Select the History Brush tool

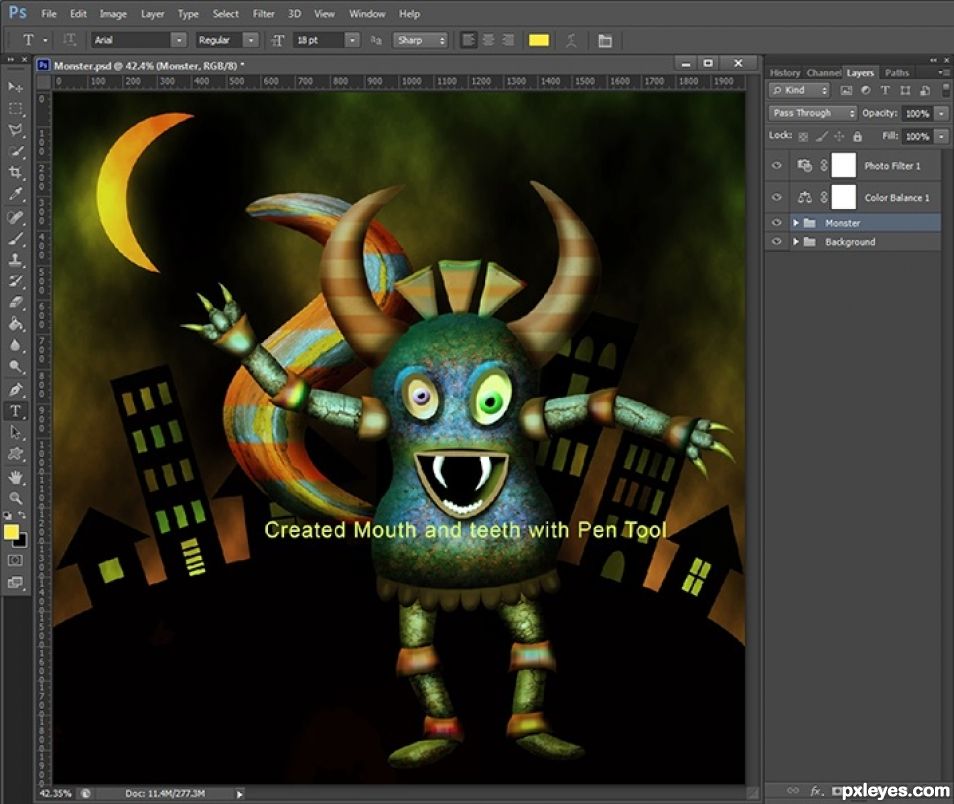pos(15,281)
